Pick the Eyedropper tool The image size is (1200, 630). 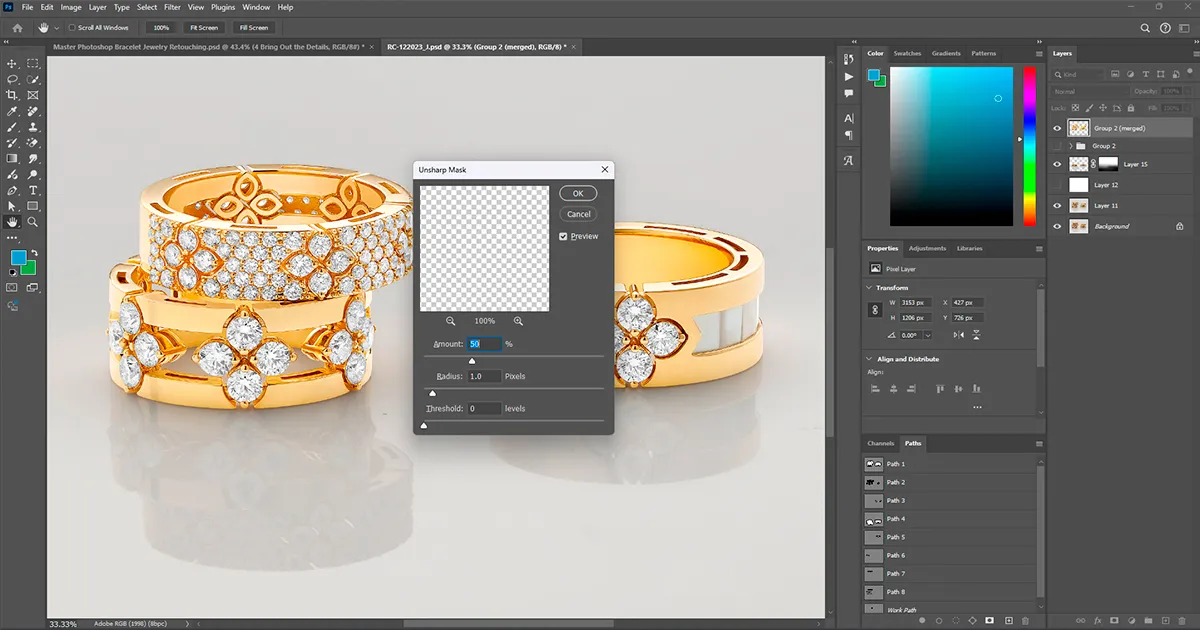[12, 111]
